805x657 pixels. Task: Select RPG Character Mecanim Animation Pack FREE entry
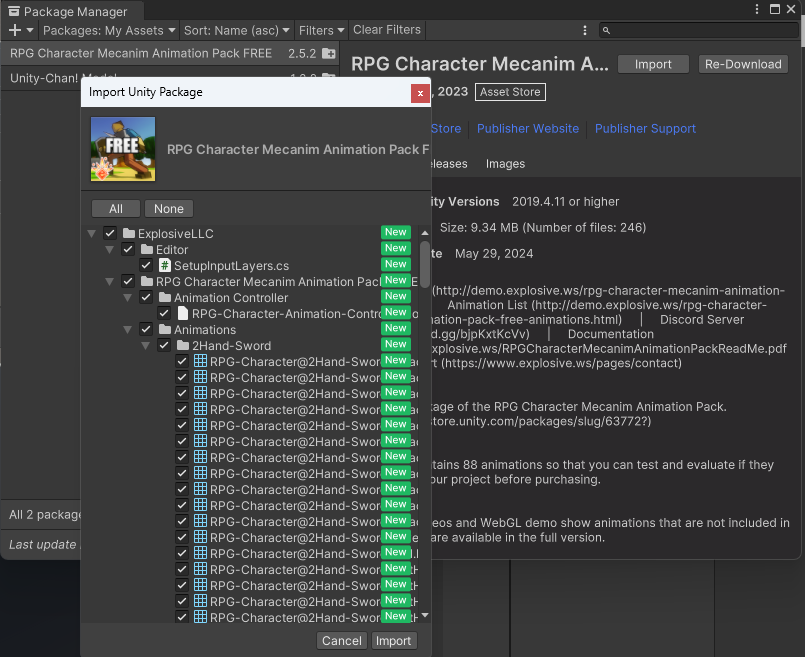169,53
